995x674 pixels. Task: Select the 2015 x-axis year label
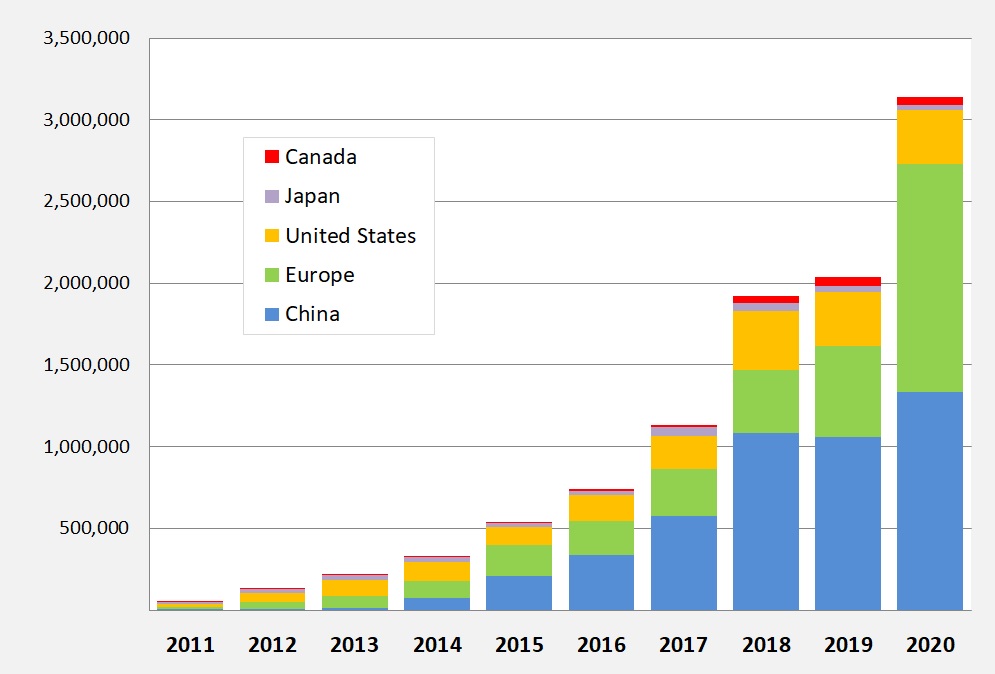[x=518, y=645]
